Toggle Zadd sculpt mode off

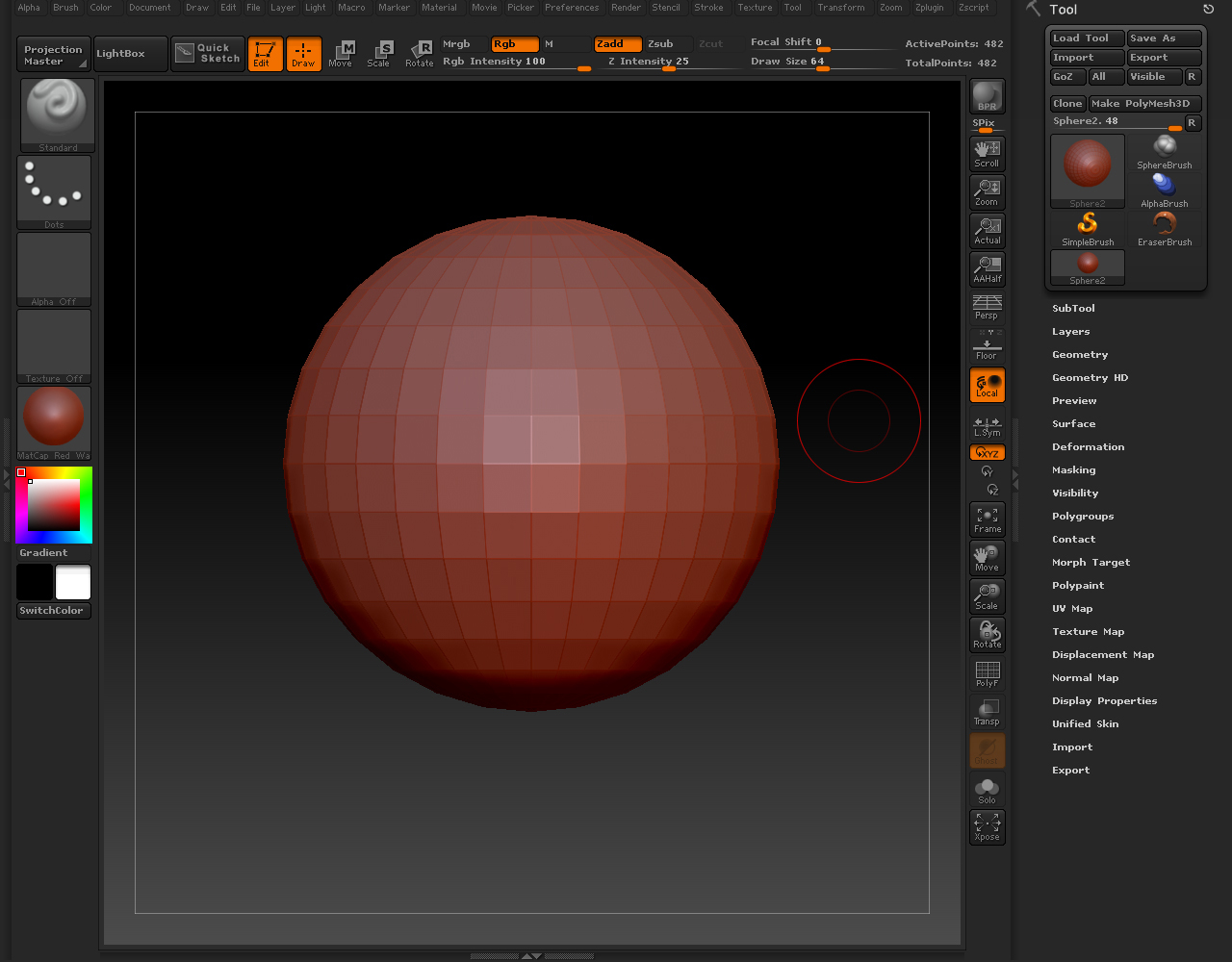(617, 44)
